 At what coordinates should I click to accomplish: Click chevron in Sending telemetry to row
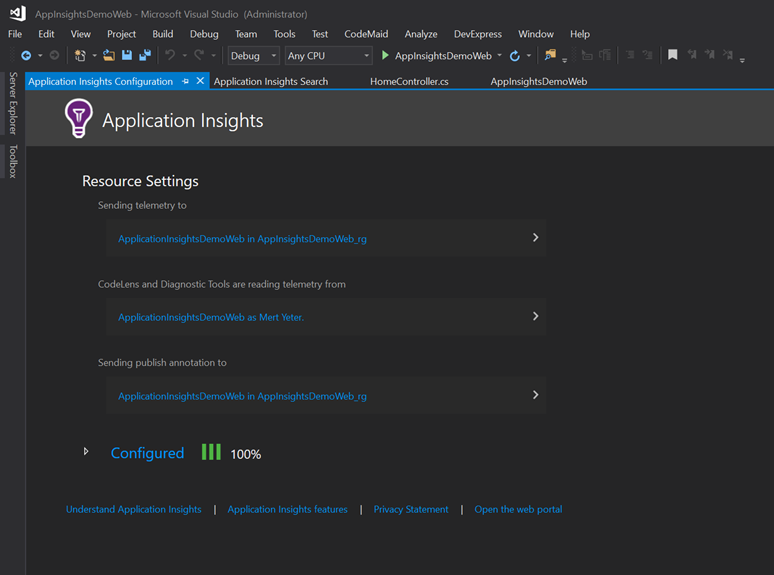pyautogui.click(x=536, y=237)
